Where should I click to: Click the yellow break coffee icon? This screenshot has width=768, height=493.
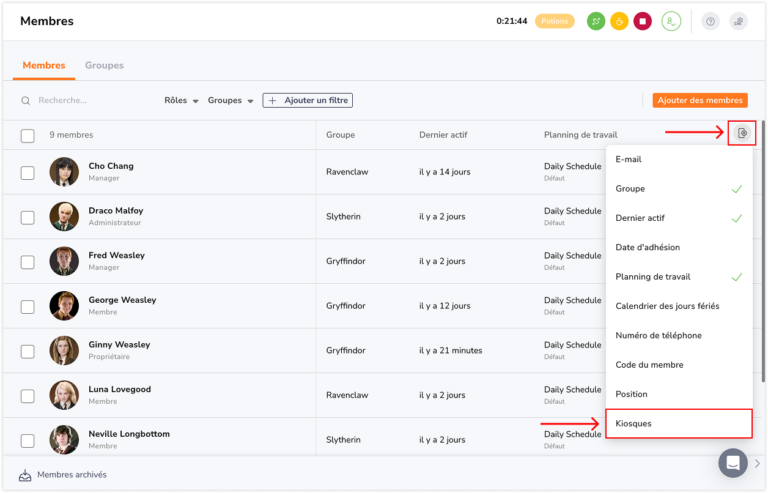(619, 21)
